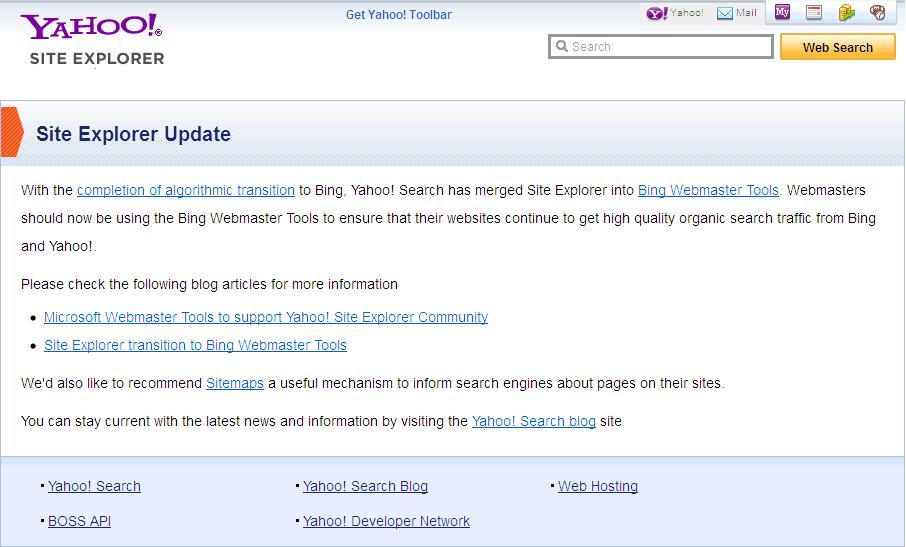Click the magnifier icon in search box

click(x=561, y=46)
